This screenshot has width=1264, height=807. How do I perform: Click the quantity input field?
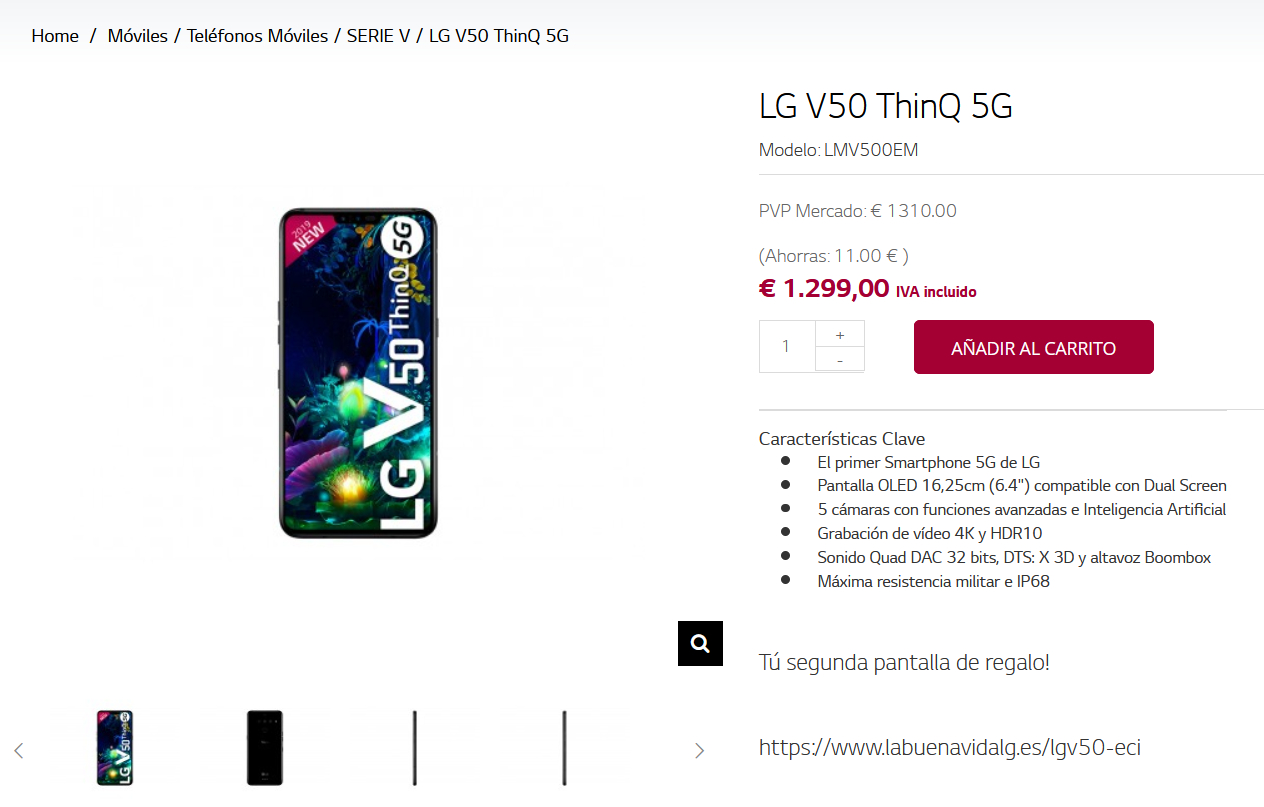point(787,346)
